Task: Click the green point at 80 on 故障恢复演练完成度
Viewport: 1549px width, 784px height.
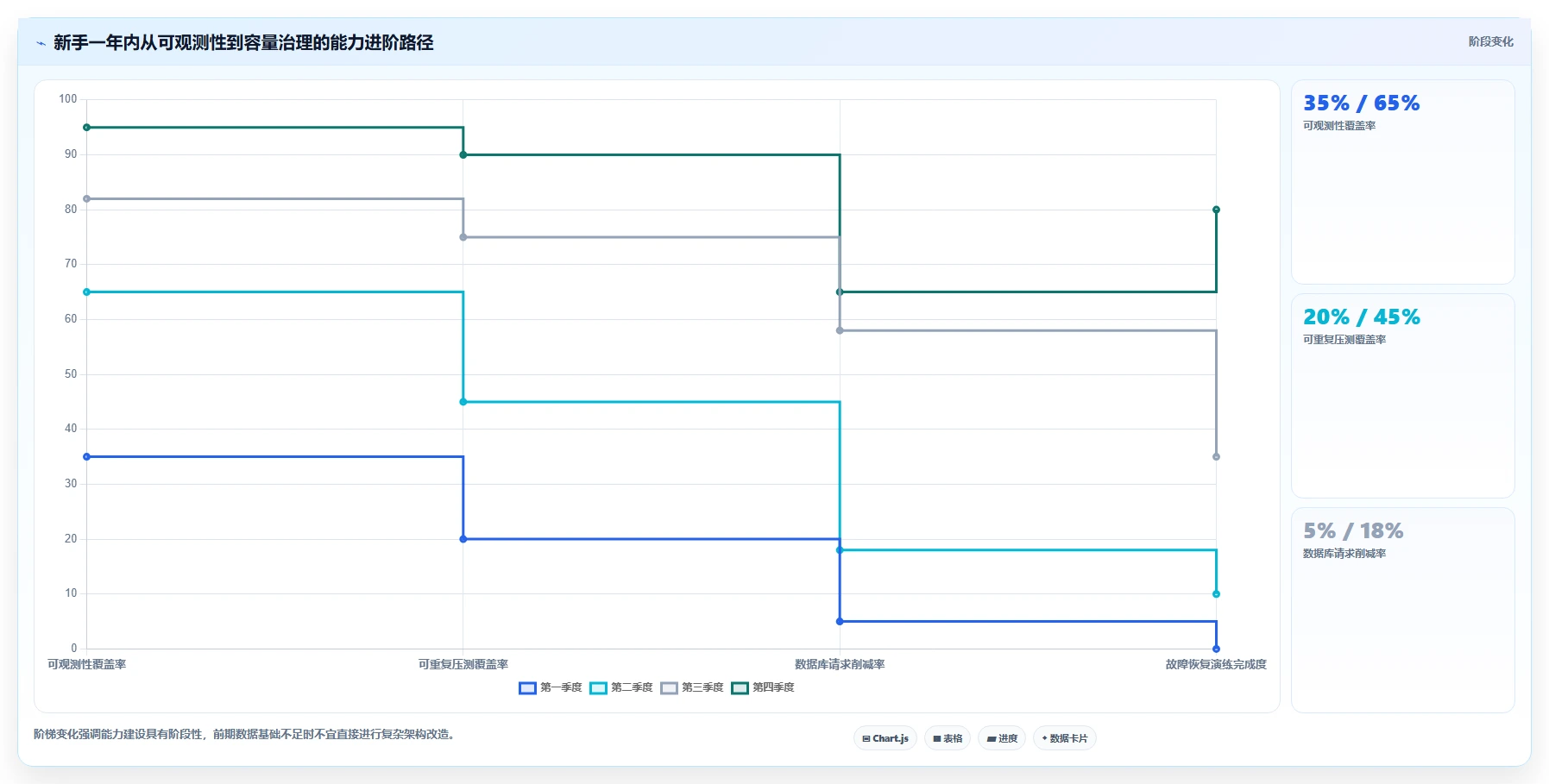Action: point(1216,210)
